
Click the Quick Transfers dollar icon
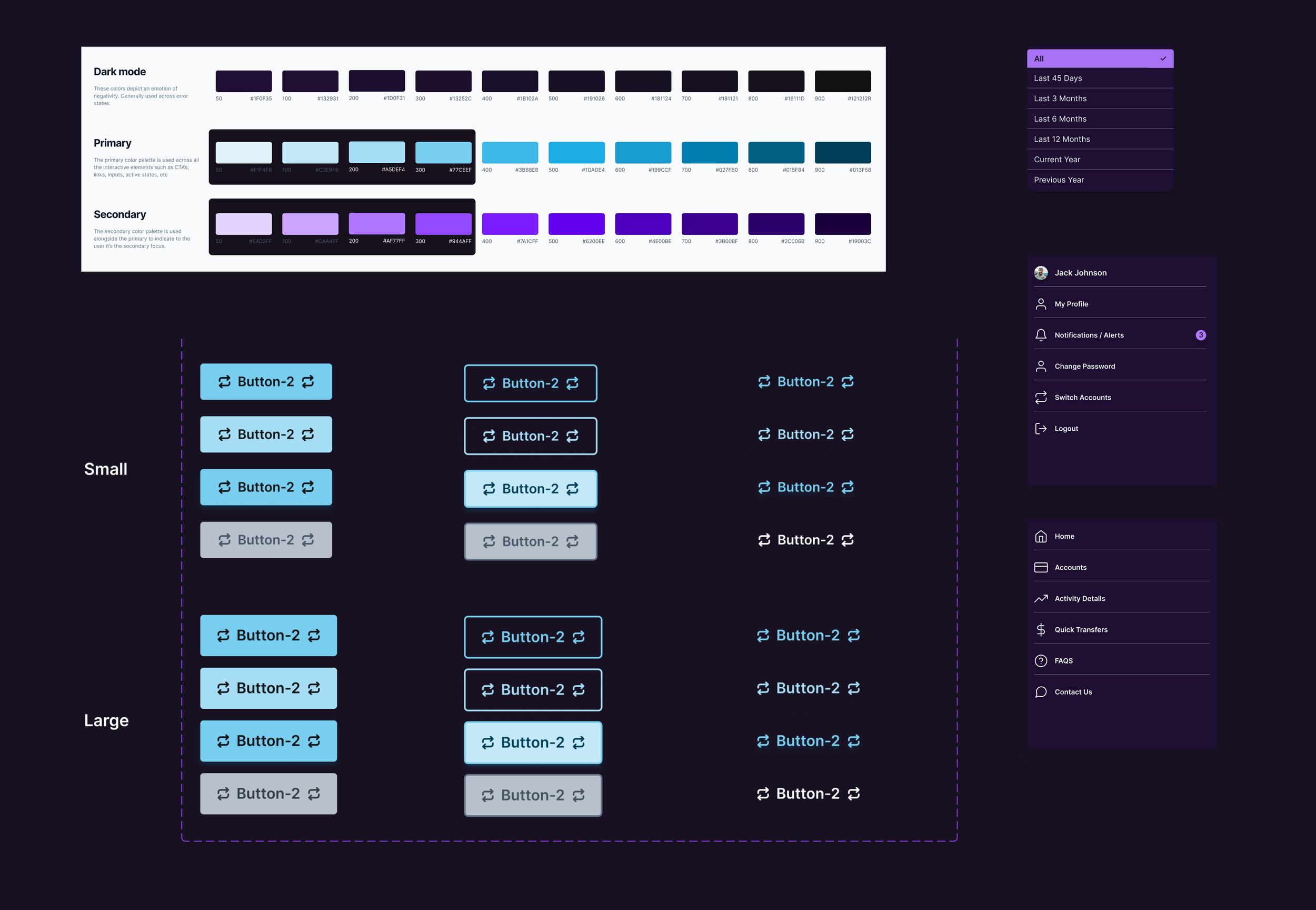pyautogui.click(x=1041, y=629)
